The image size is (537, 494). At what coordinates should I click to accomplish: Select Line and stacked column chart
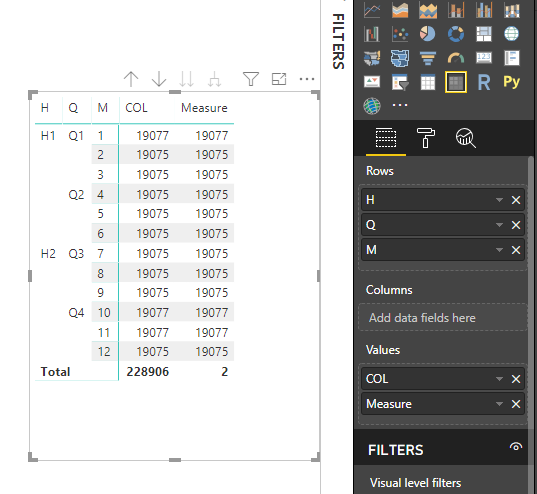[456, 10]
